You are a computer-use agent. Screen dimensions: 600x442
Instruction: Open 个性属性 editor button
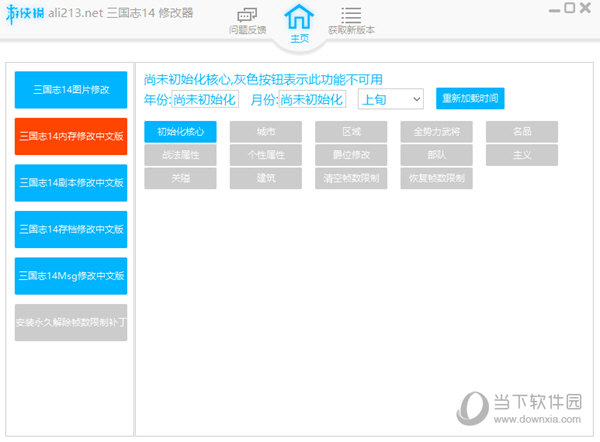(x=266, y=155)
